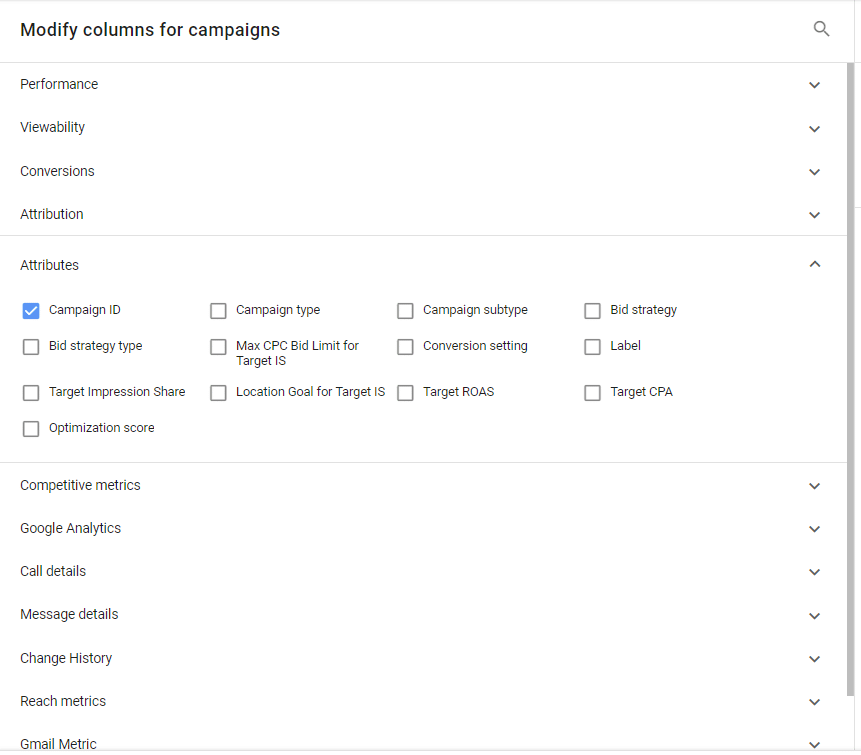Enable Location Goal for Target IS

coord(218,392)
